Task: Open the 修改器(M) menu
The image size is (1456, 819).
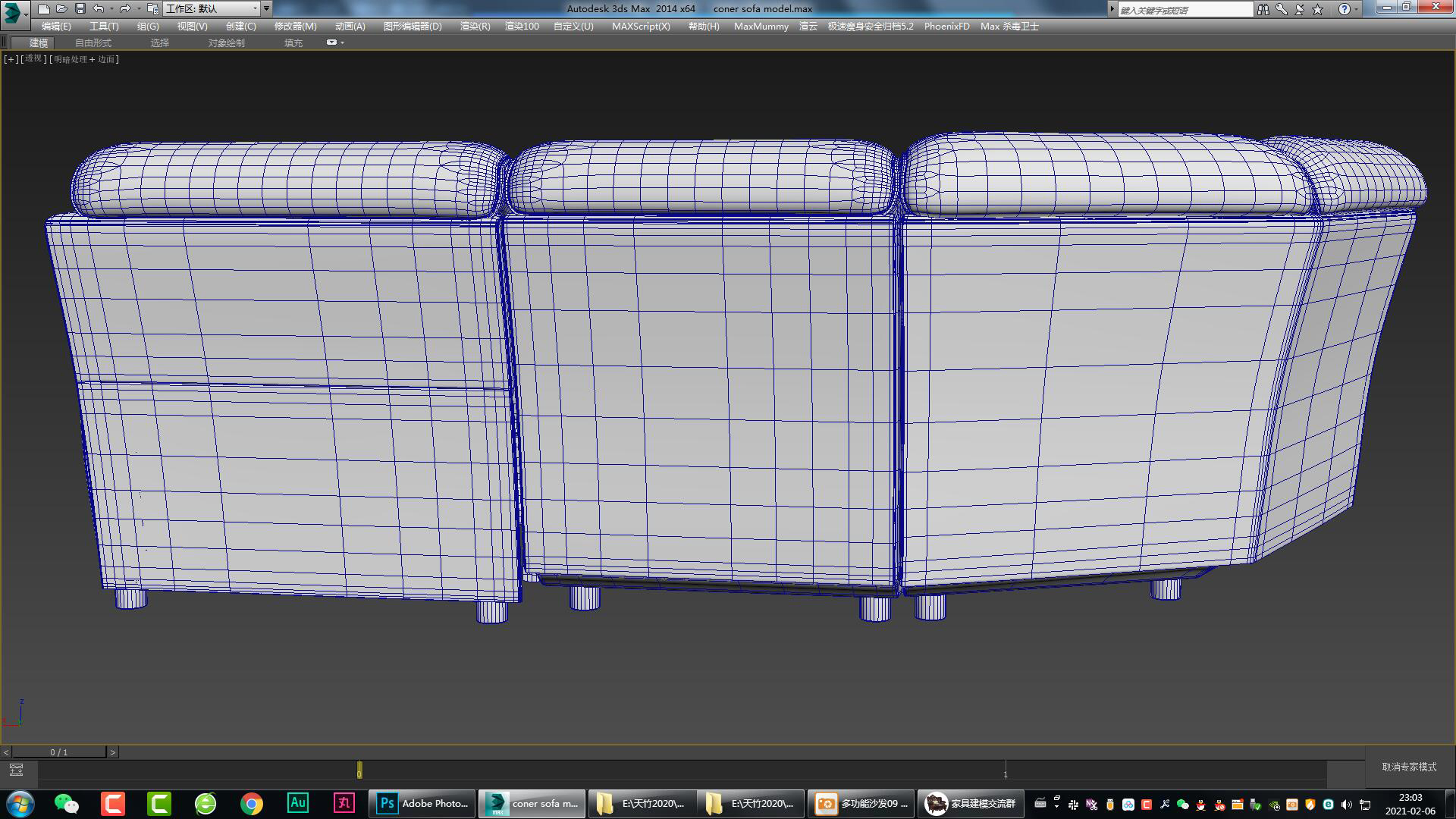Action: [x=295, y=26]
